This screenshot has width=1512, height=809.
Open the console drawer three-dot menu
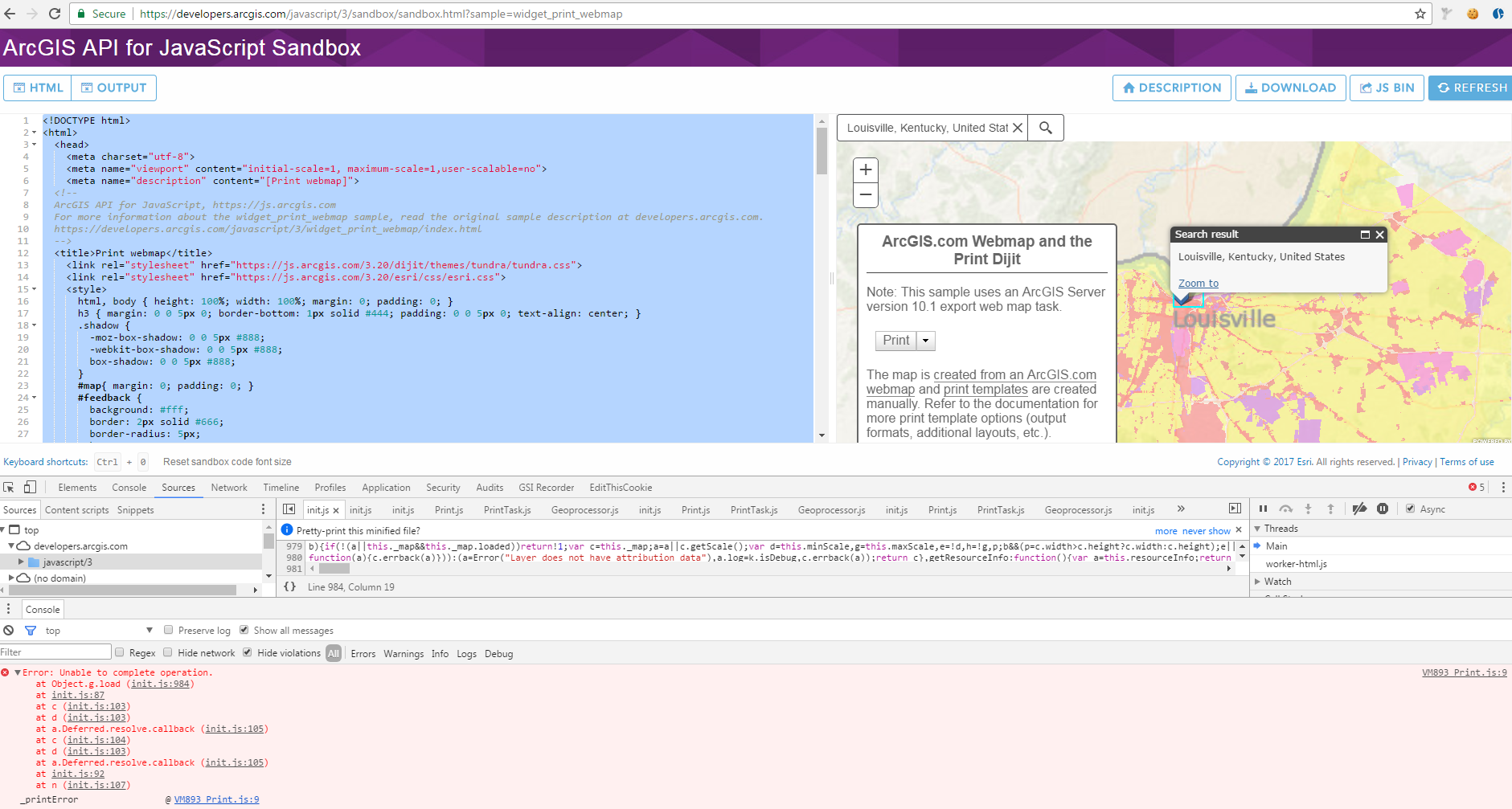tap(9, 609)
